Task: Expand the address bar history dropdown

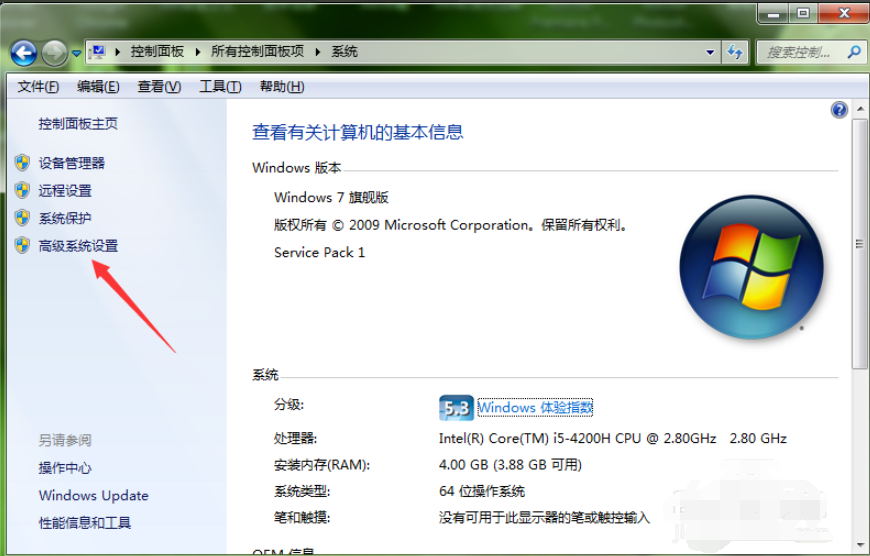Action: coord(710,52)
